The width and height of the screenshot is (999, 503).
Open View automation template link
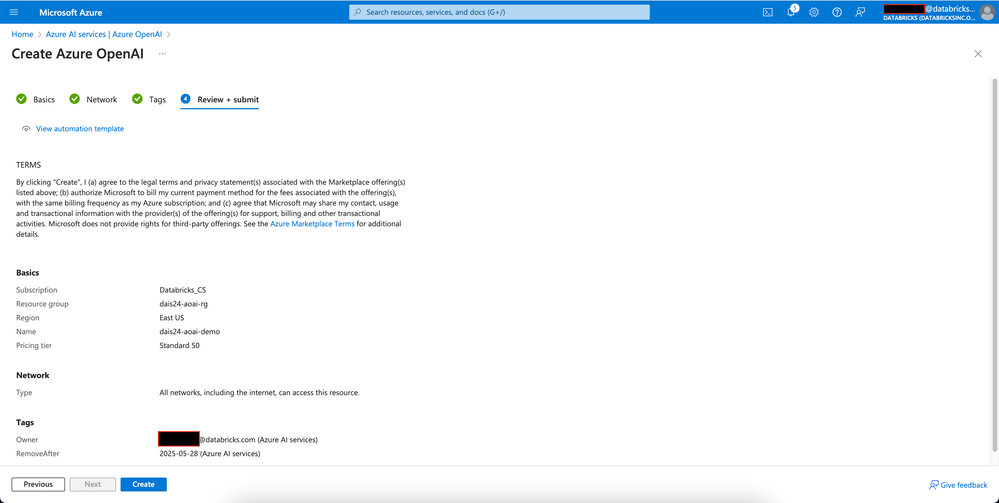pyautogui.click(x=80, y=129)
